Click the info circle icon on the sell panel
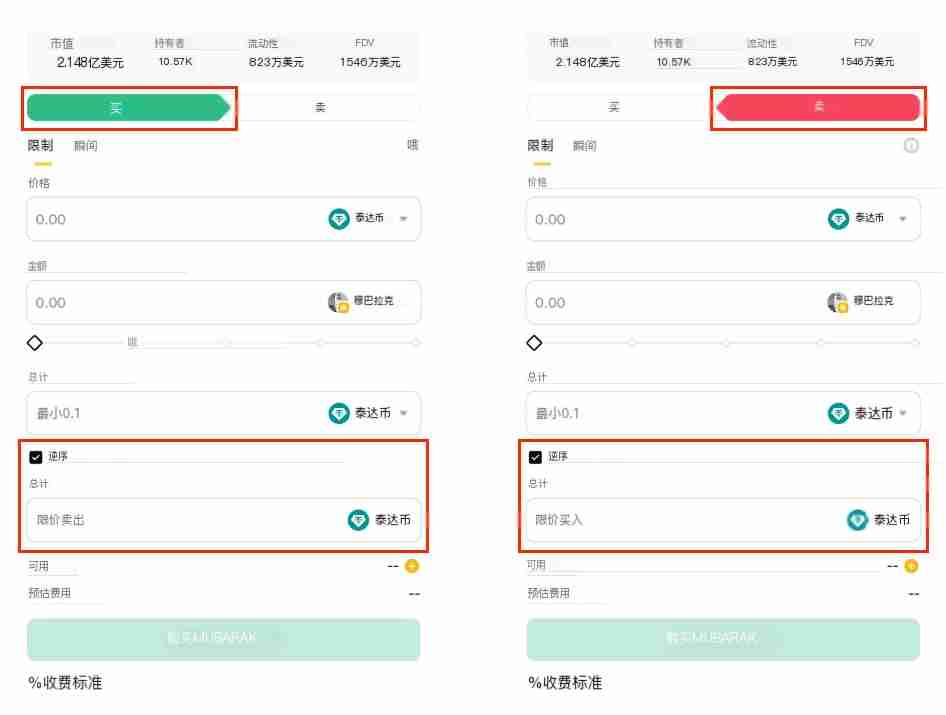Image resolution: width=946 pixels, height=715 pixels. pyautogui.click(x=910, y=145)
